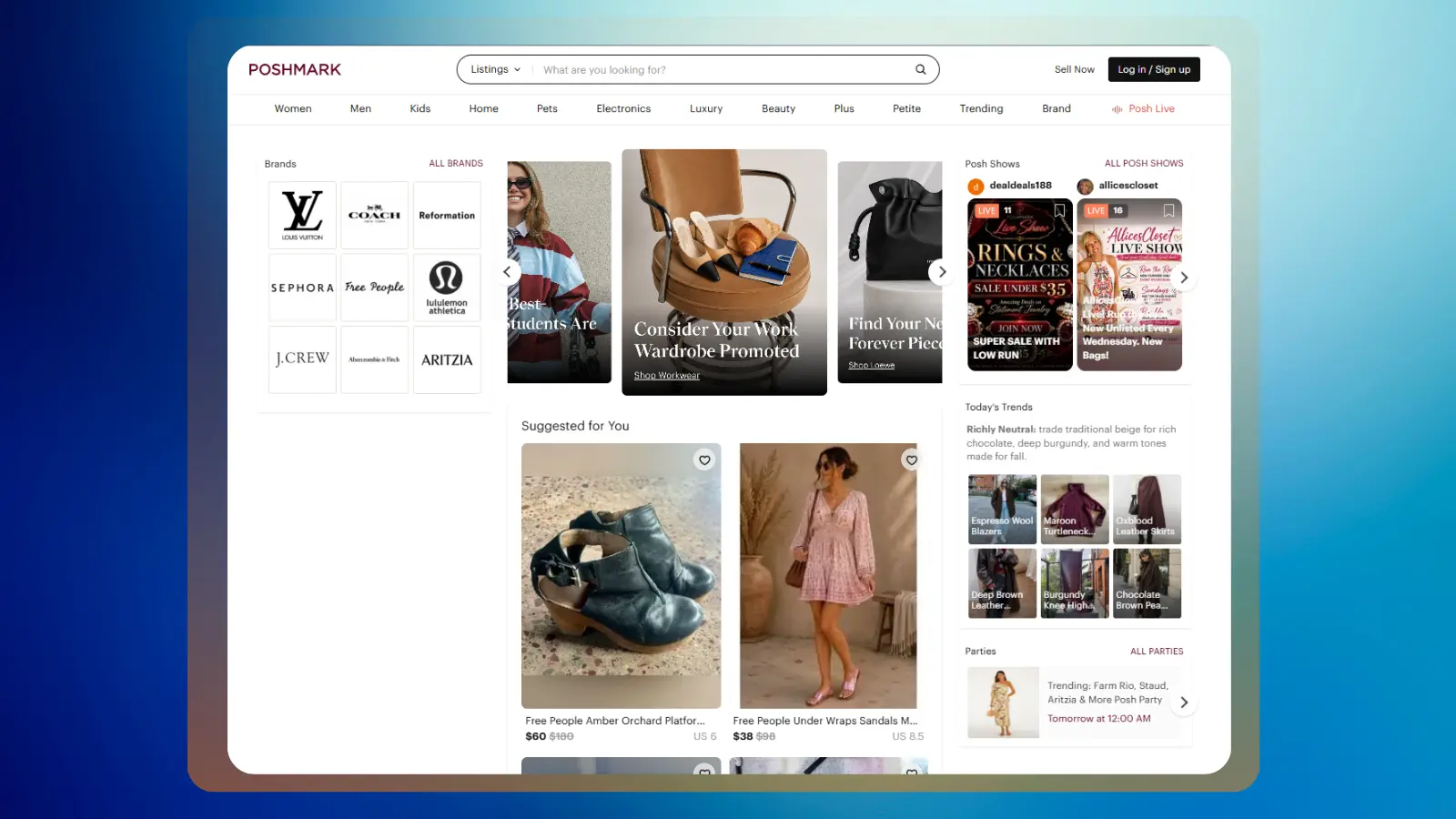
Task: Click allicescloset username
Action: [1128, 186]
